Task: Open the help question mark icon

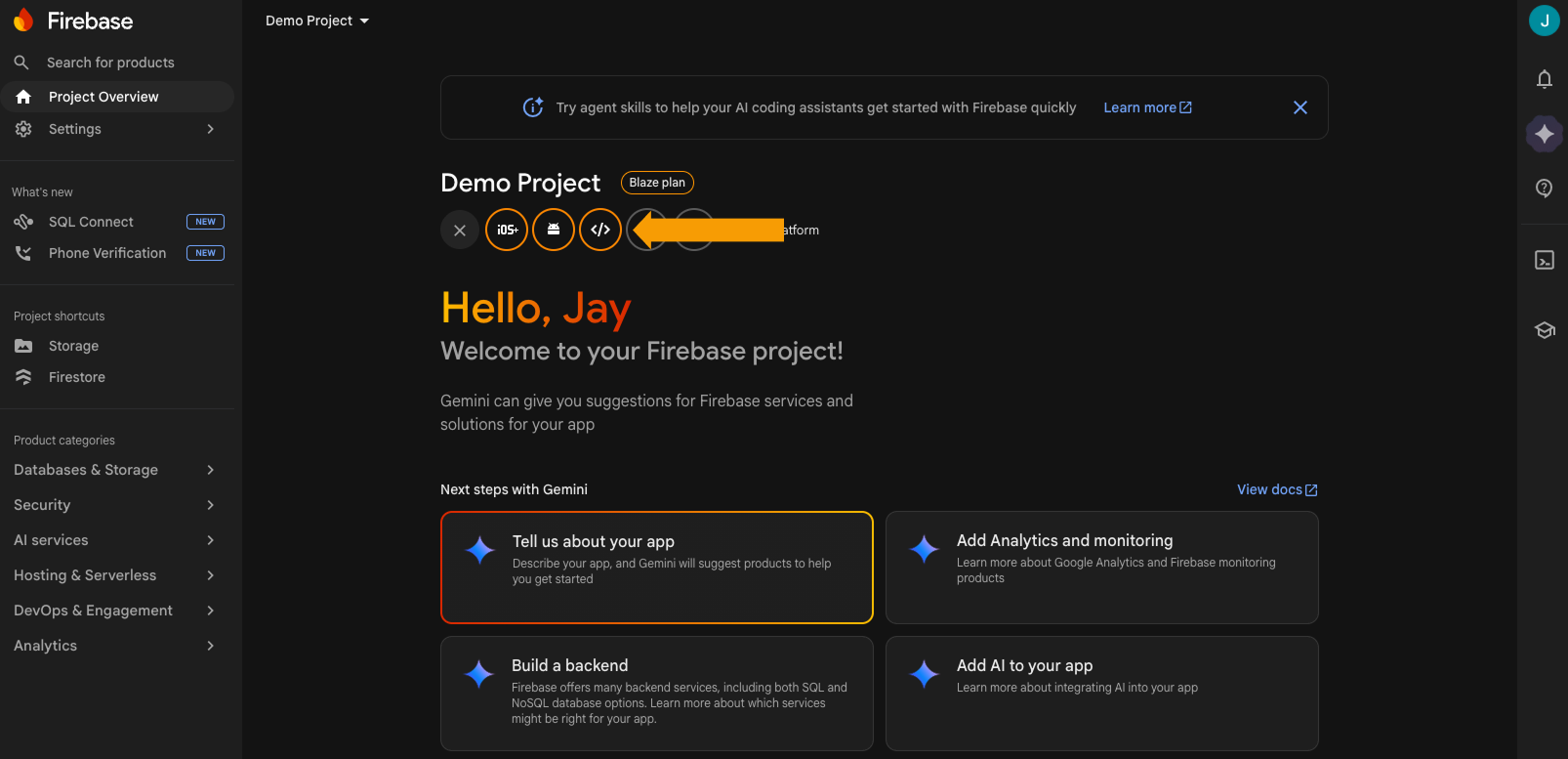Action: pos(1544,189)
